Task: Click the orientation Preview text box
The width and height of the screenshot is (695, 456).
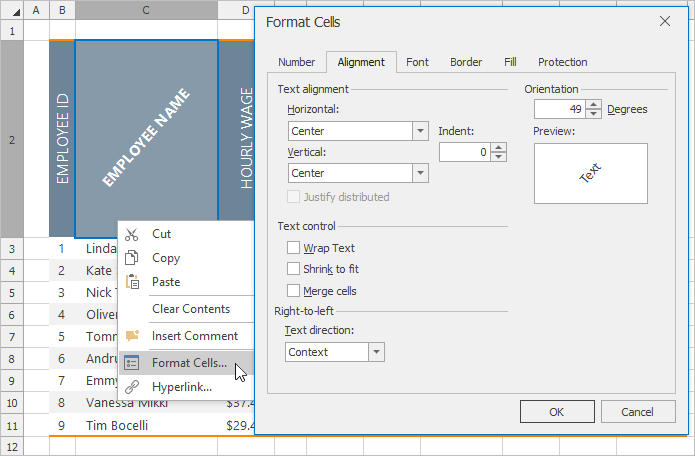Action: click(590, 174)
